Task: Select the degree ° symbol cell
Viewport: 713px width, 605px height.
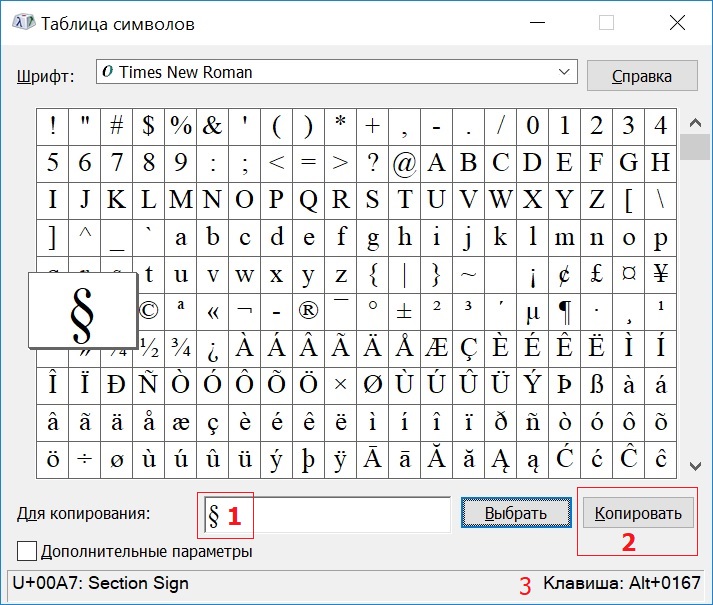Action: click(x=372, y=312)
